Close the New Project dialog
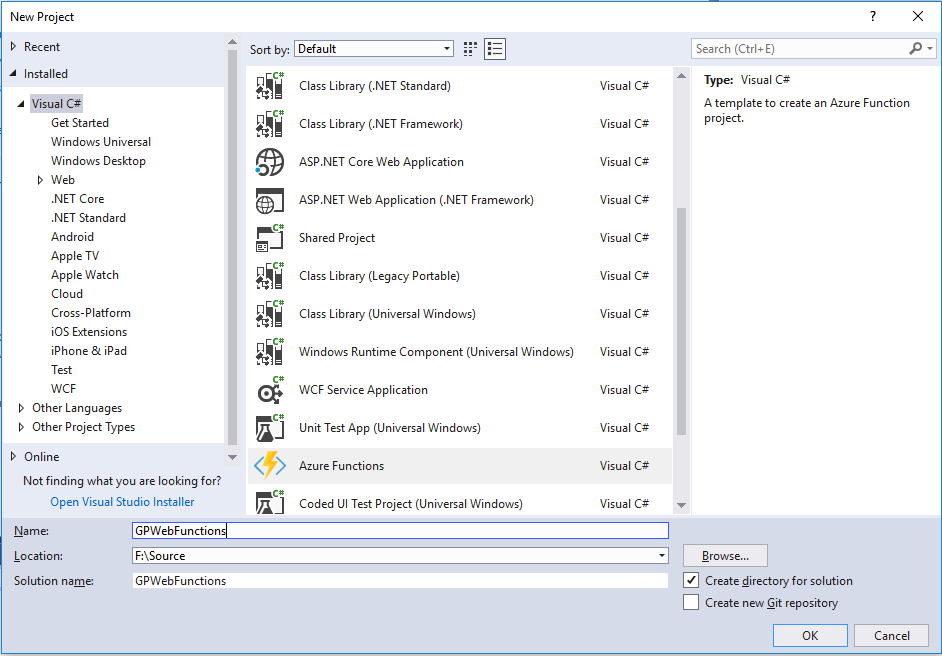This screenshot has height=656, width=942. [917, 16]
